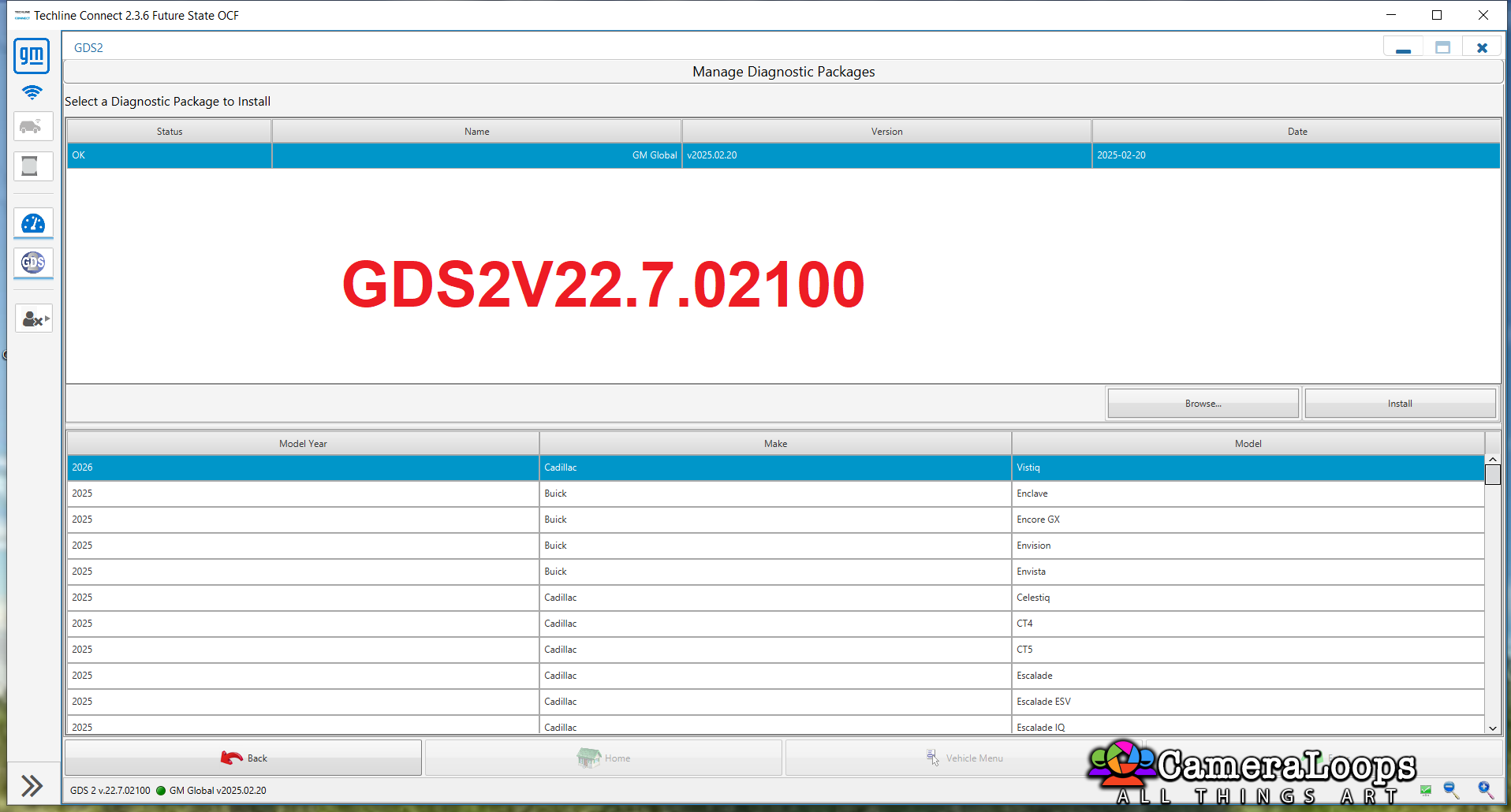
Task: Open the screen capture sidebar icon
Action: [33, 166]
